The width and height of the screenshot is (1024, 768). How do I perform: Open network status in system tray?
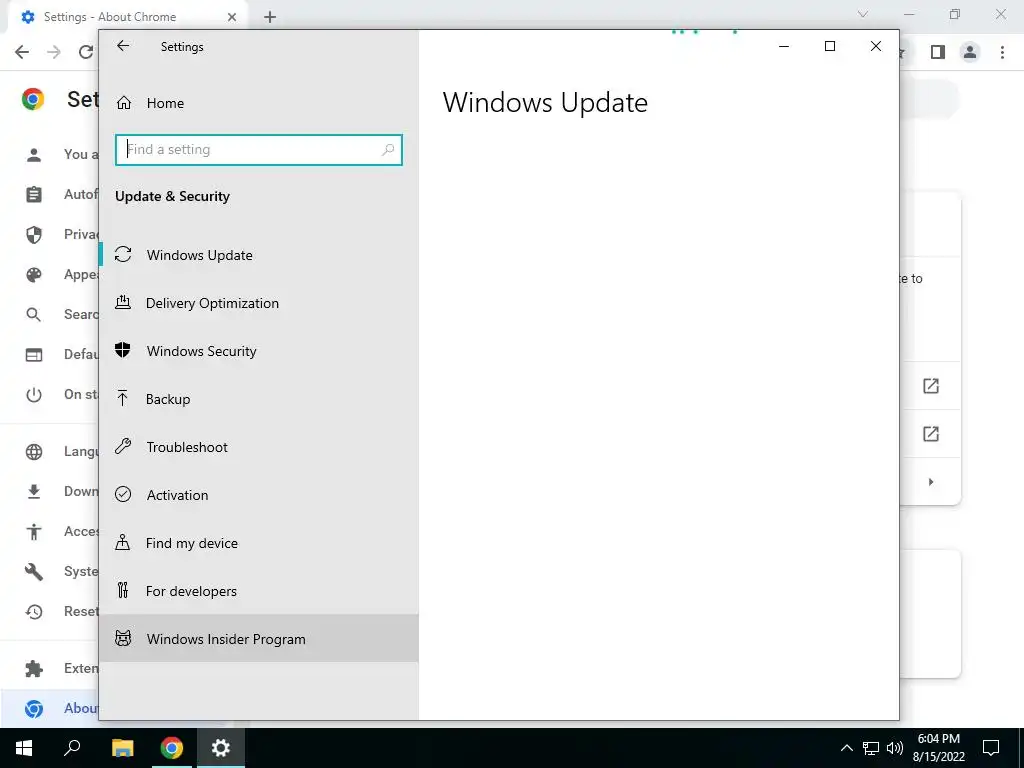coord(871,748)
